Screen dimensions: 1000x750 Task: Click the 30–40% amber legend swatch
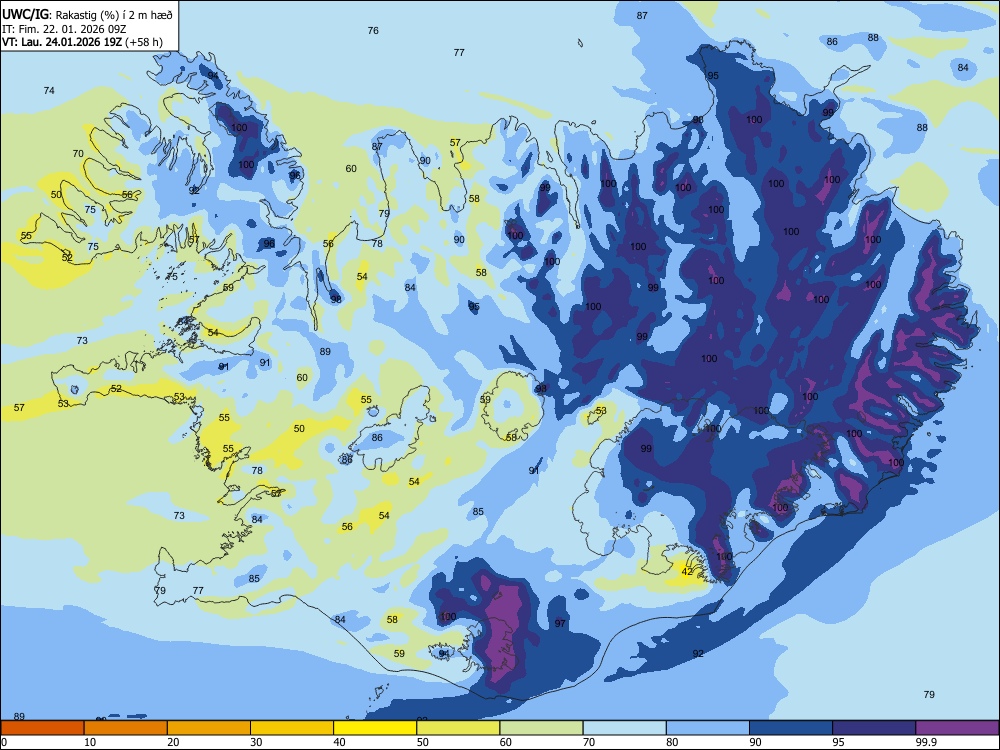(x=292, y=728)
